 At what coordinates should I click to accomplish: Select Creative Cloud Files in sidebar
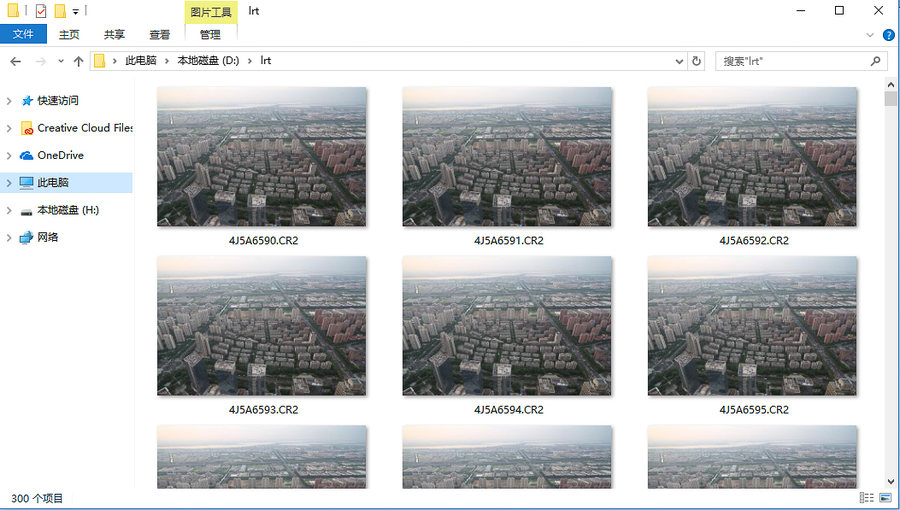(x=85, y=128)
